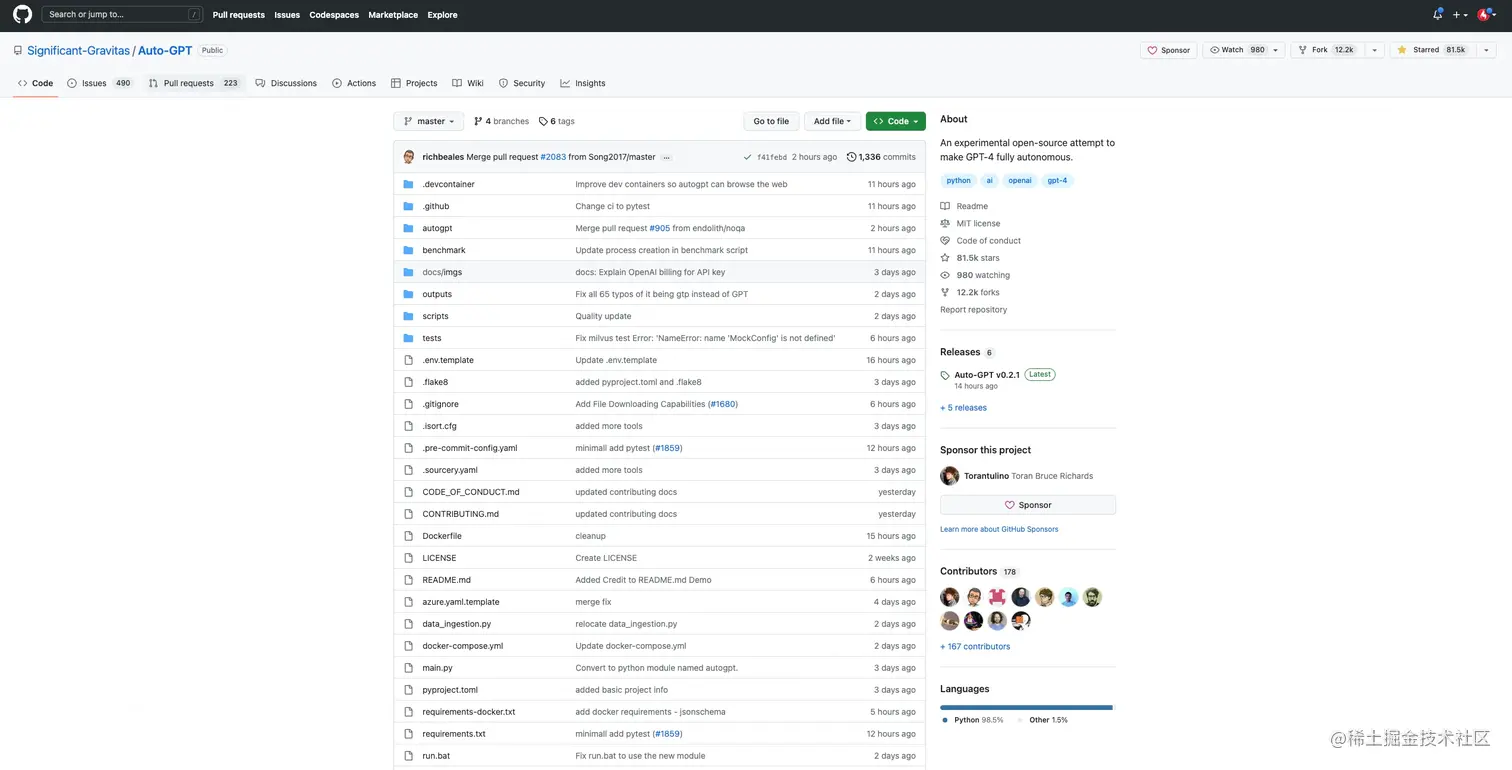Image resolution: width=1512 pixels, height=770 pixels.
Task: Open Codespaces in the top navigation
Action: (x=334, y=15)
